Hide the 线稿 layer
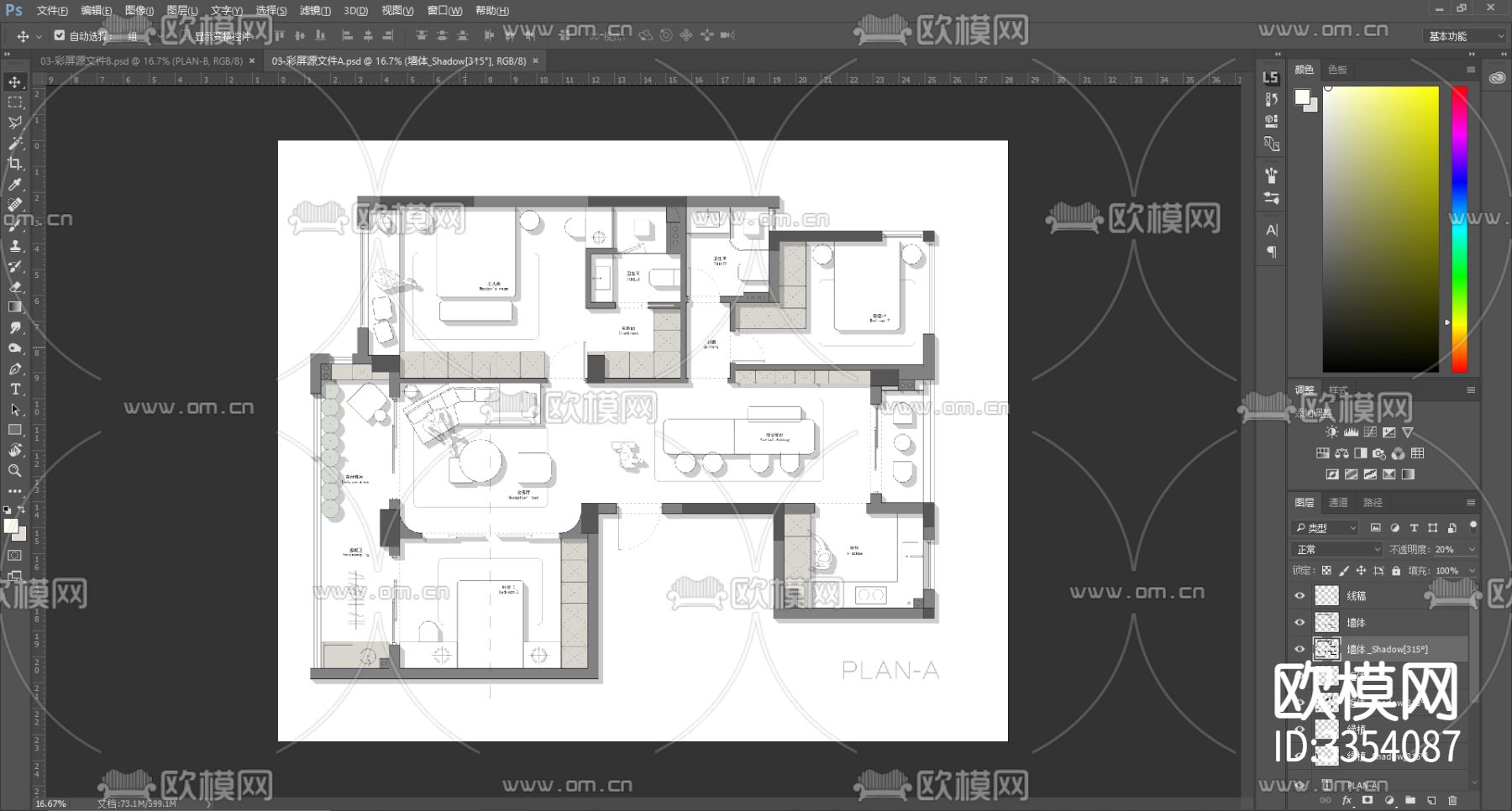The width and height of the screenshot is (1512, 811). pyautogui.click(x=1299, y=595)
